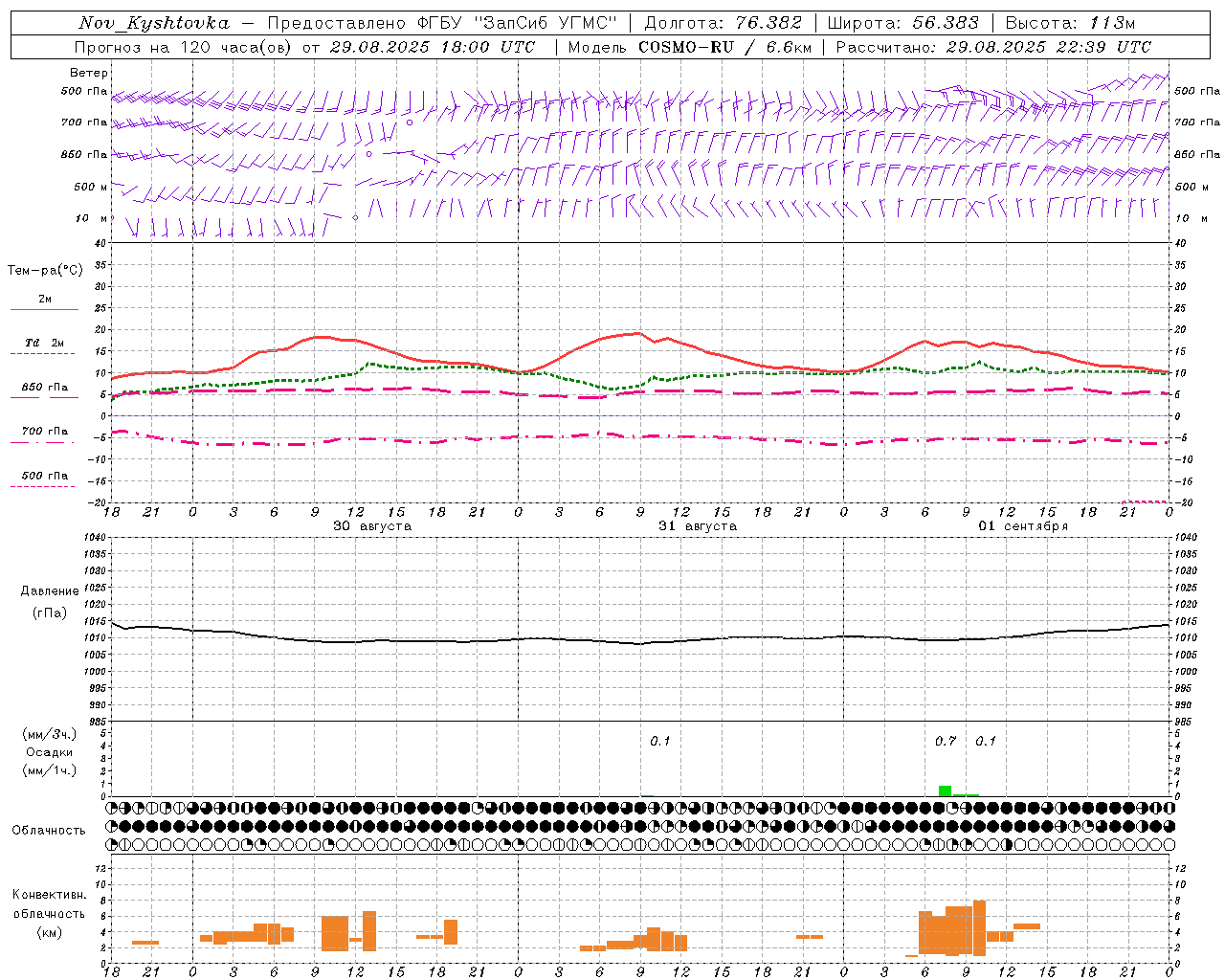Click the Конвективн. label
Image resolution: width=1225 pixels, height=980 pixels.
[50, 895]
